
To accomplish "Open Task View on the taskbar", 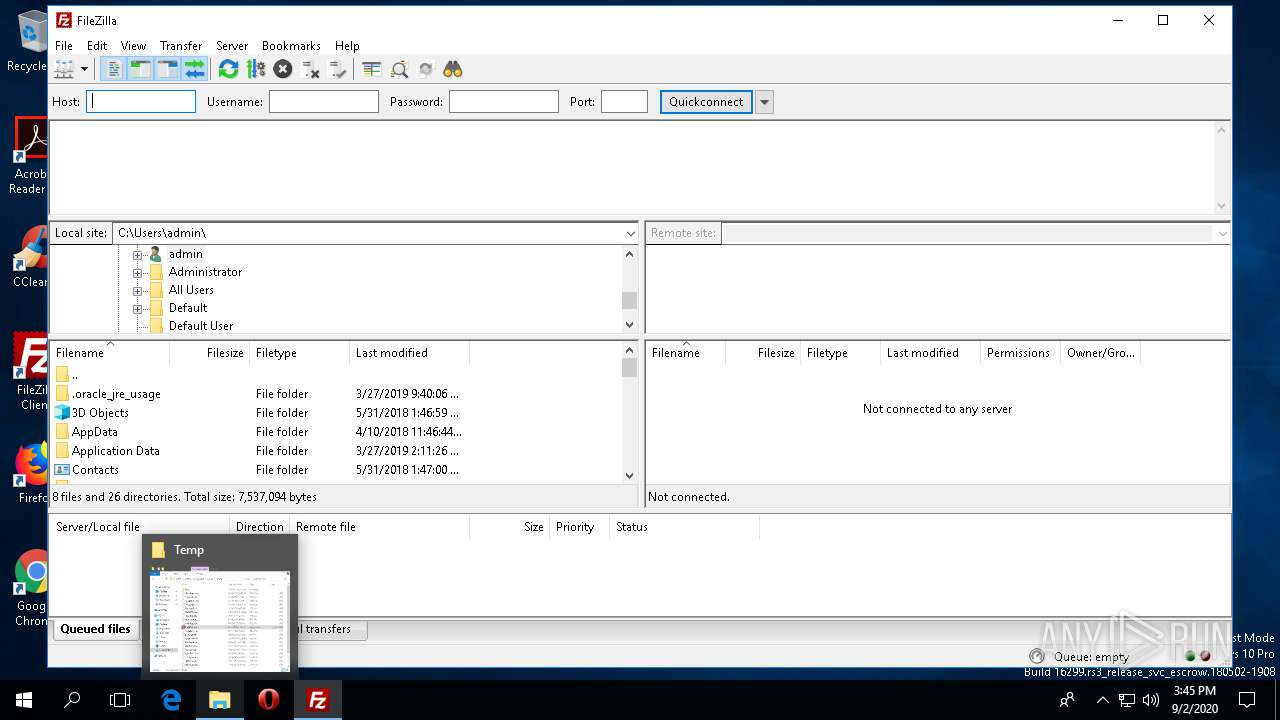I will point(120,700).
